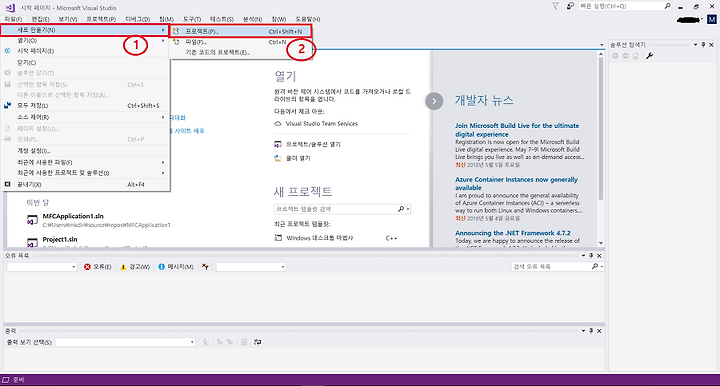The image size is (720, 386).
Task: Click the open project/solution icon
Action: pos(277,145)
